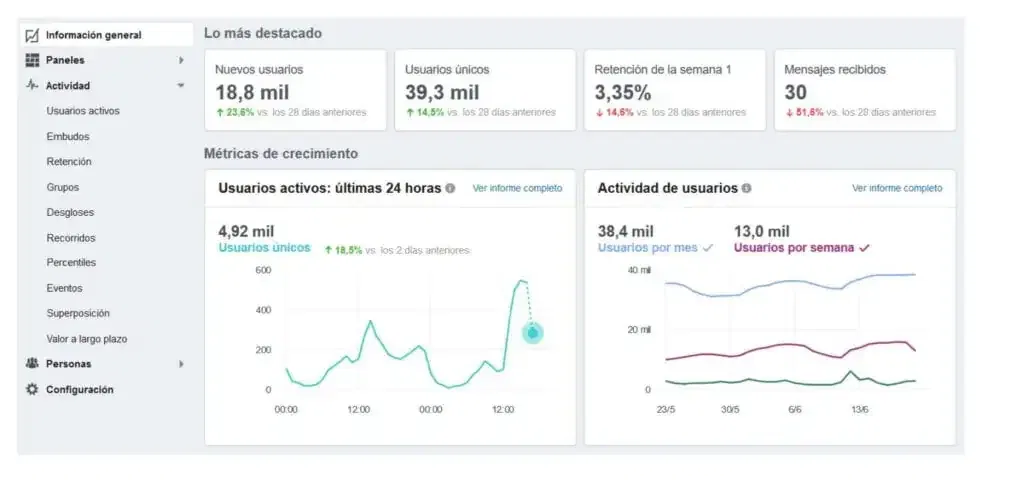Click info icon beside Usuarios activos title

[450, 188]
